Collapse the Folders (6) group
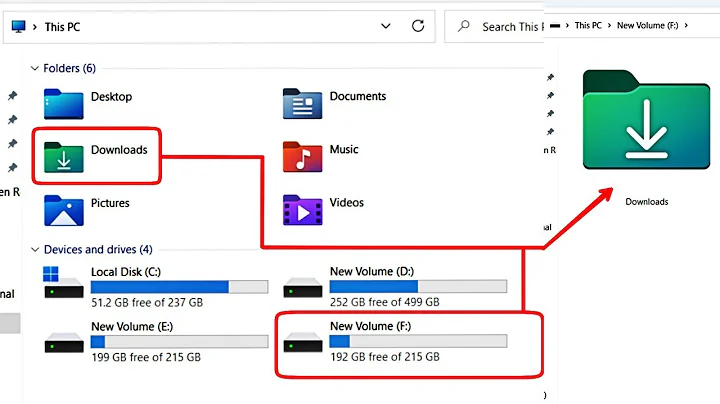The width and height of the screenshot is (720, 404). coord(34,68)
